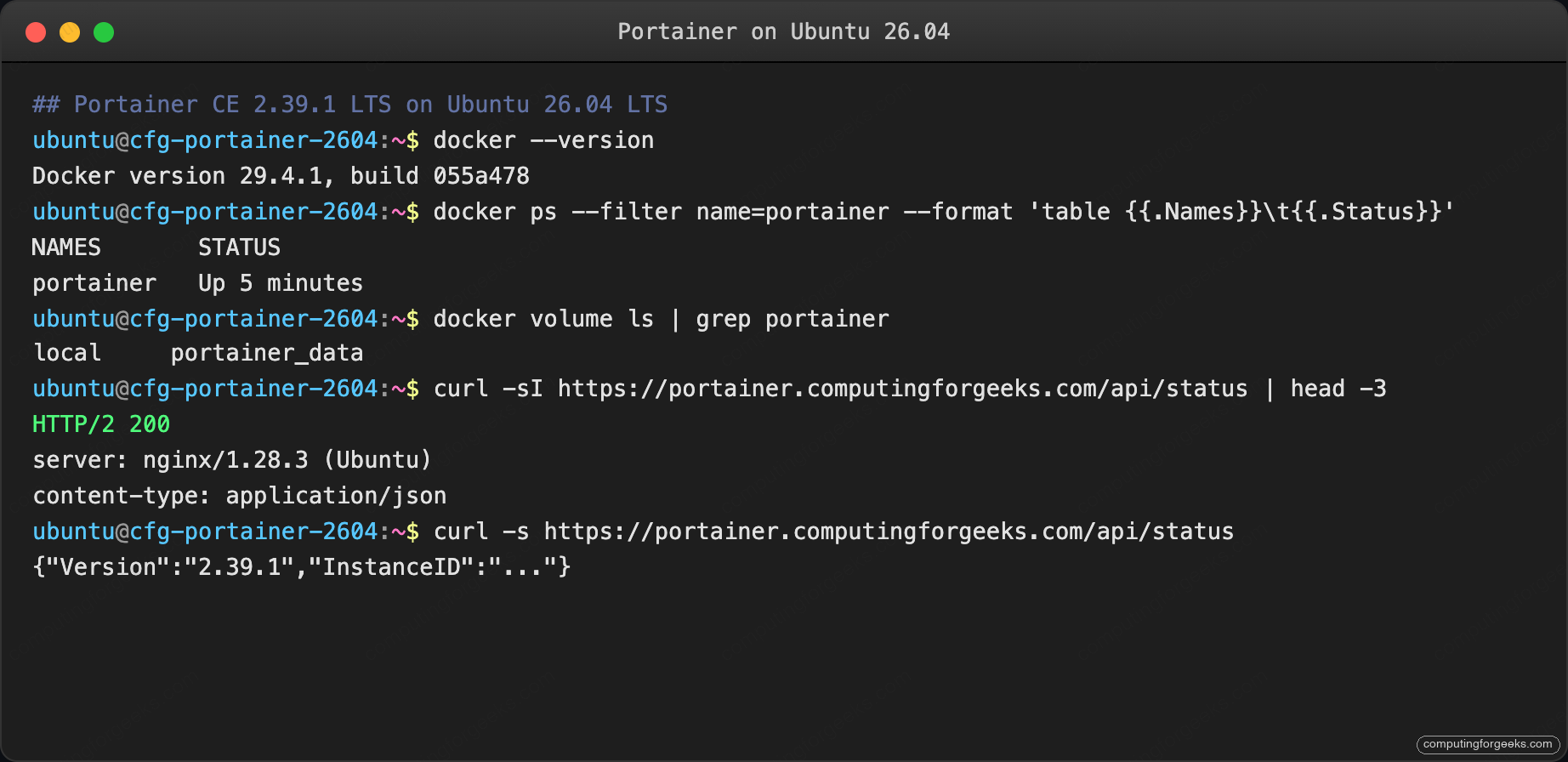Click the NAMES column header

pyautogui.click(x=66, y=247)
